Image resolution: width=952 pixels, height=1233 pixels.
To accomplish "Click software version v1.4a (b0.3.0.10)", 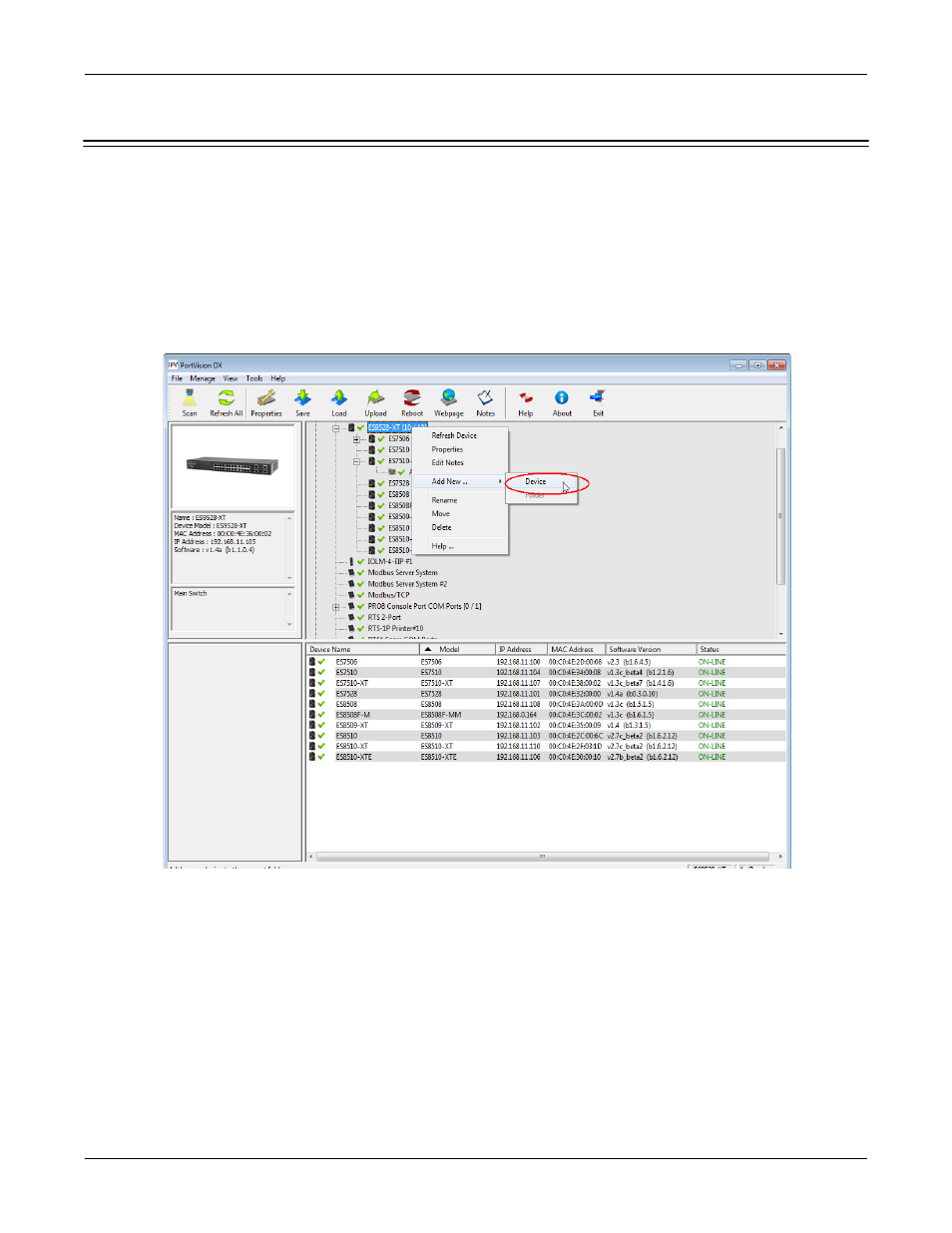I will (633, 694).
